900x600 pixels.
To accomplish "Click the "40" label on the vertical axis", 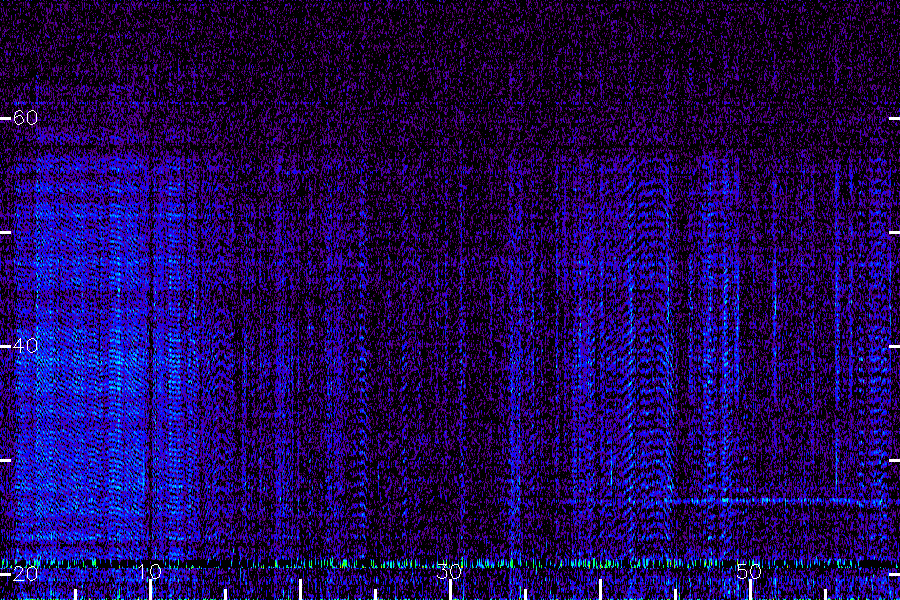I will point(25,346).
